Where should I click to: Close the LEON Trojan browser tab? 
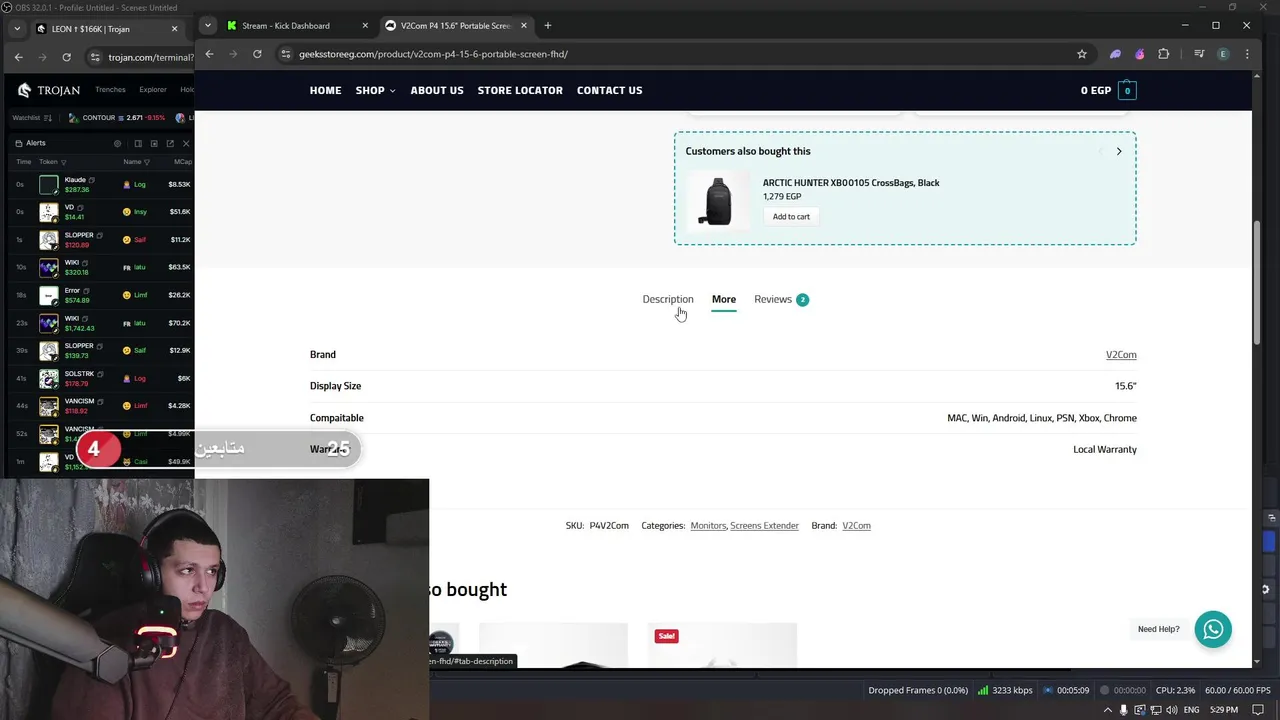[x=175, y=29]
